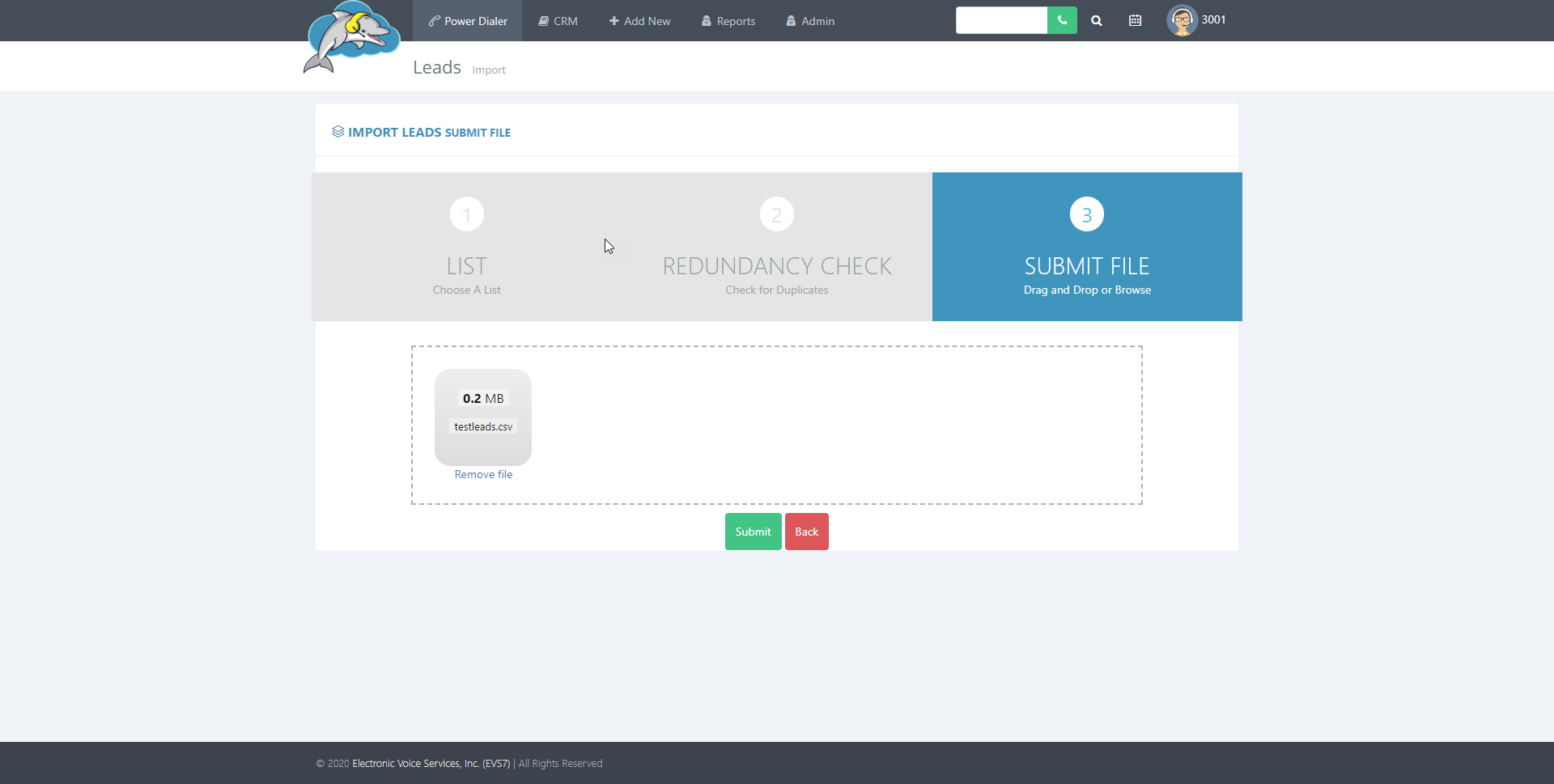Click the dolphin logo
This screenshot has height=784, width=1554.
(x=351, y=37)
